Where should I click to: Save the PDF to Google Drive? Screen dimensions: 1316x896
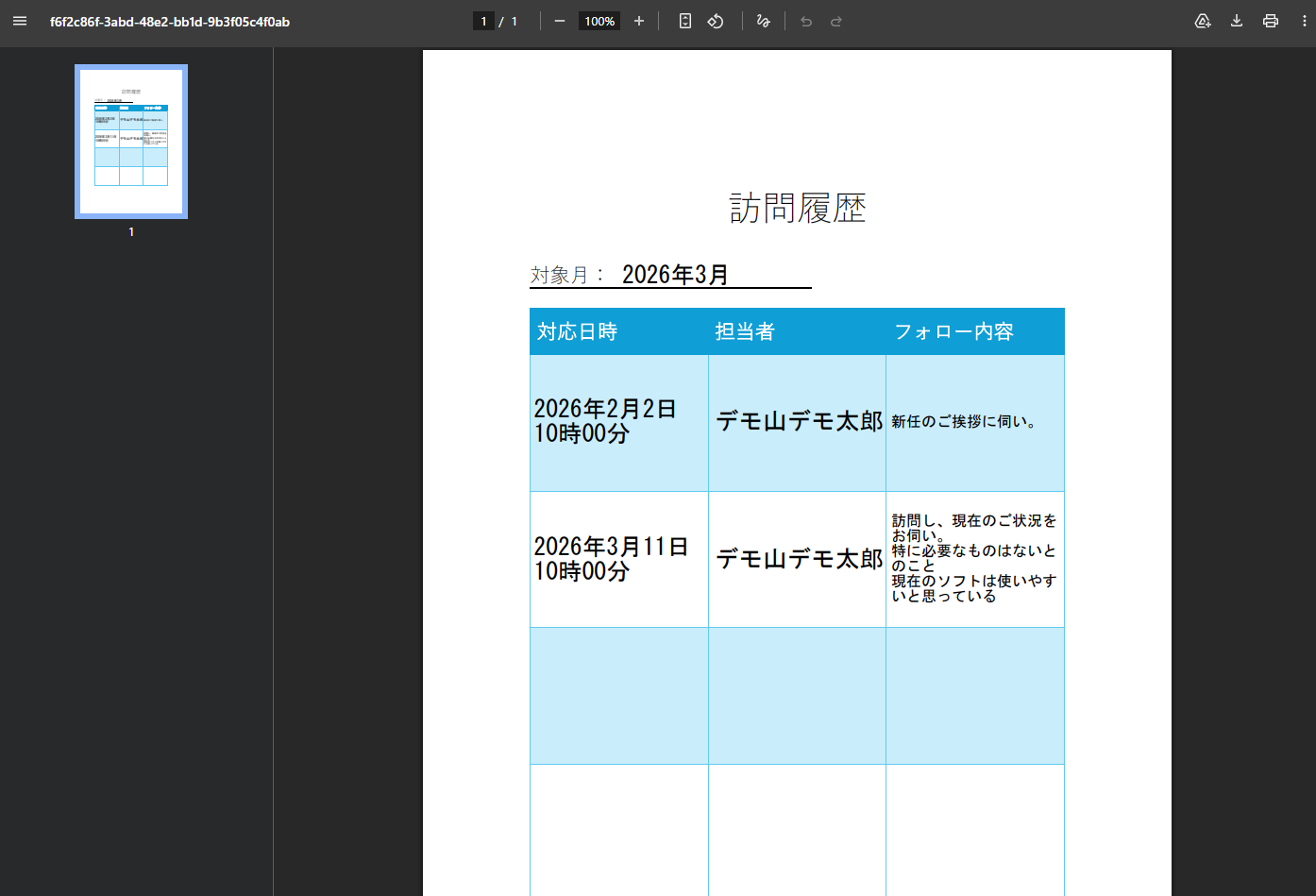pyautogui.click(x=1203, y=21)
